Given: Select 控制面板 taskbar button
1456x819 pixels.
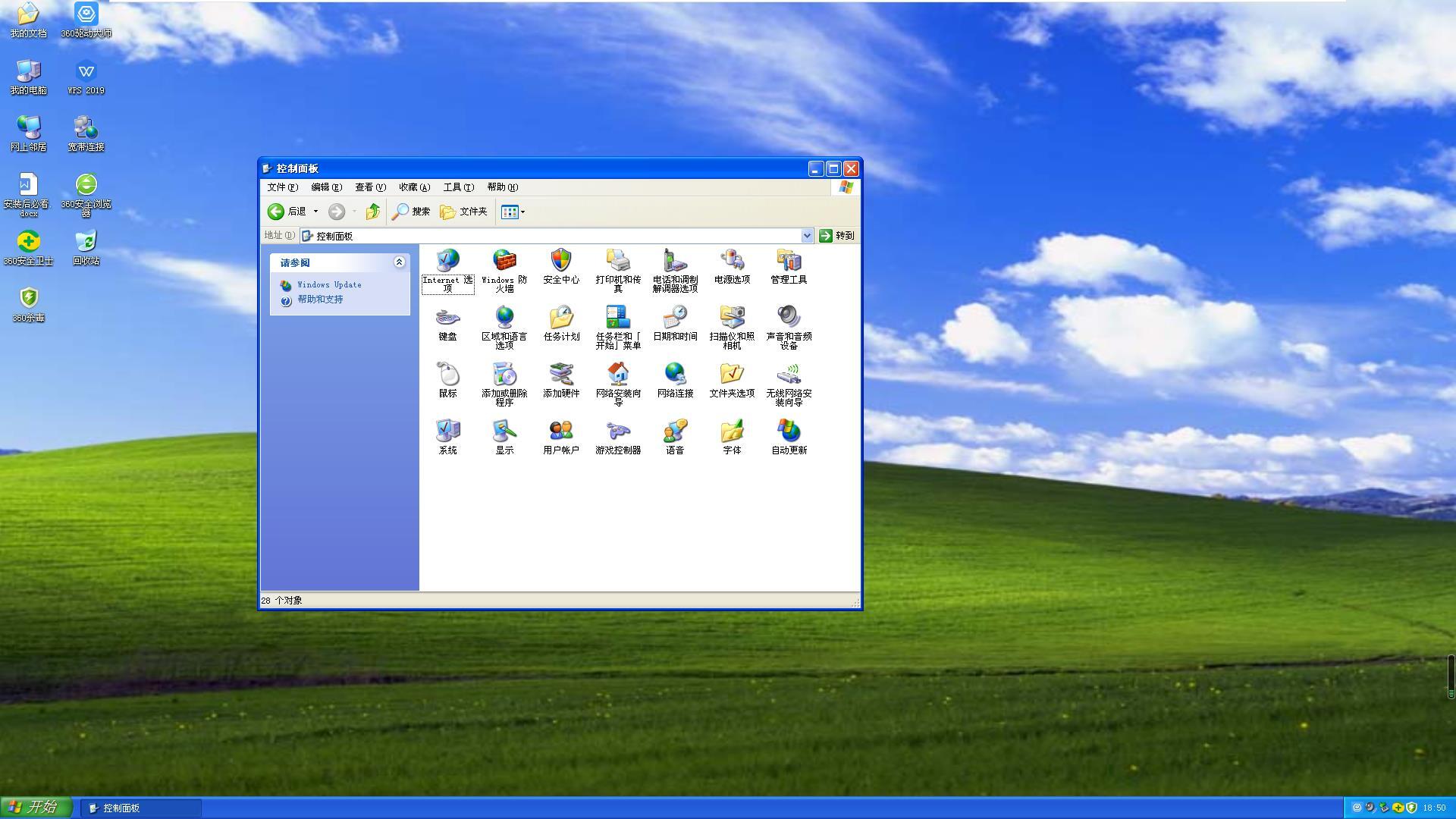Looking at the screenshot, I should [141, 808].
